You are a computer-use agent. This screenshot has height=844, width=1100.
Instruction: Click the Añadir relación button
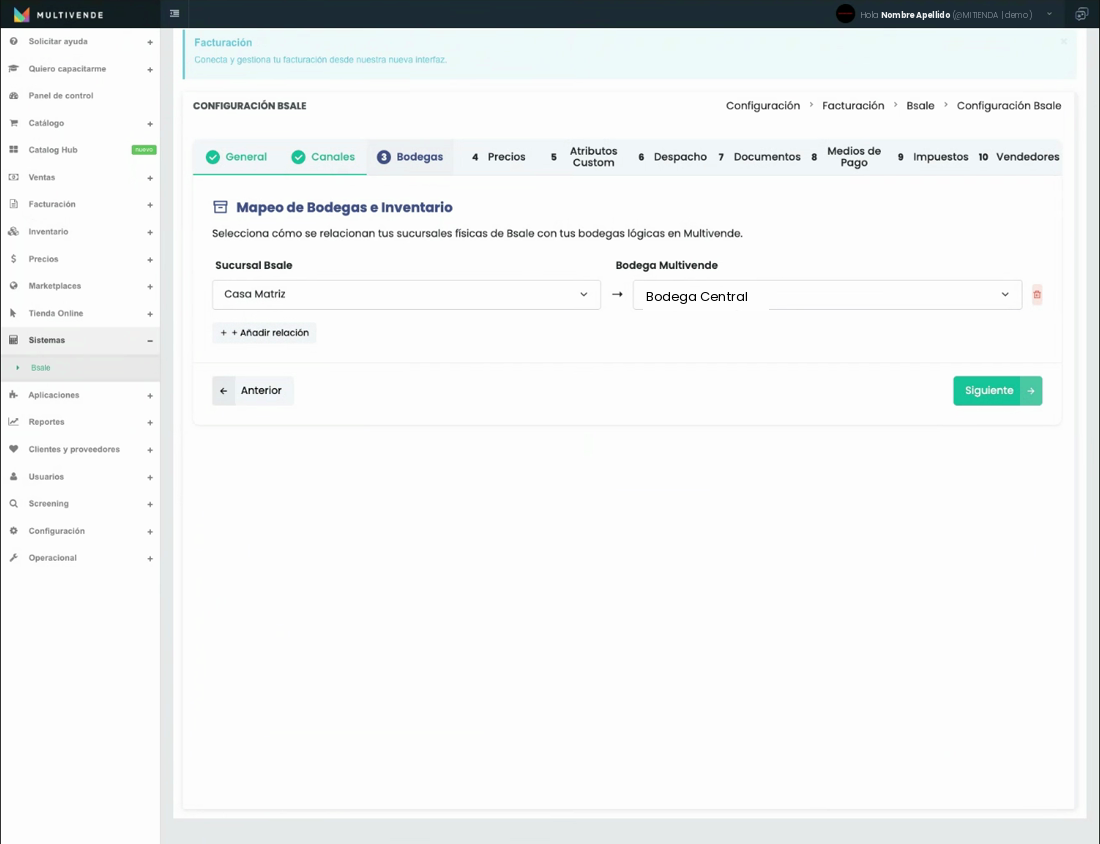(x=264, y=333)
